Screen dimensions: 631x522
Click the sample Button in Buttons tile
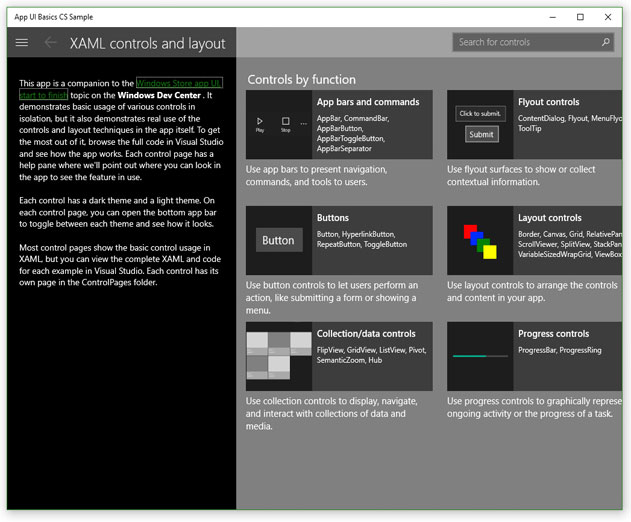coord(279,240)
